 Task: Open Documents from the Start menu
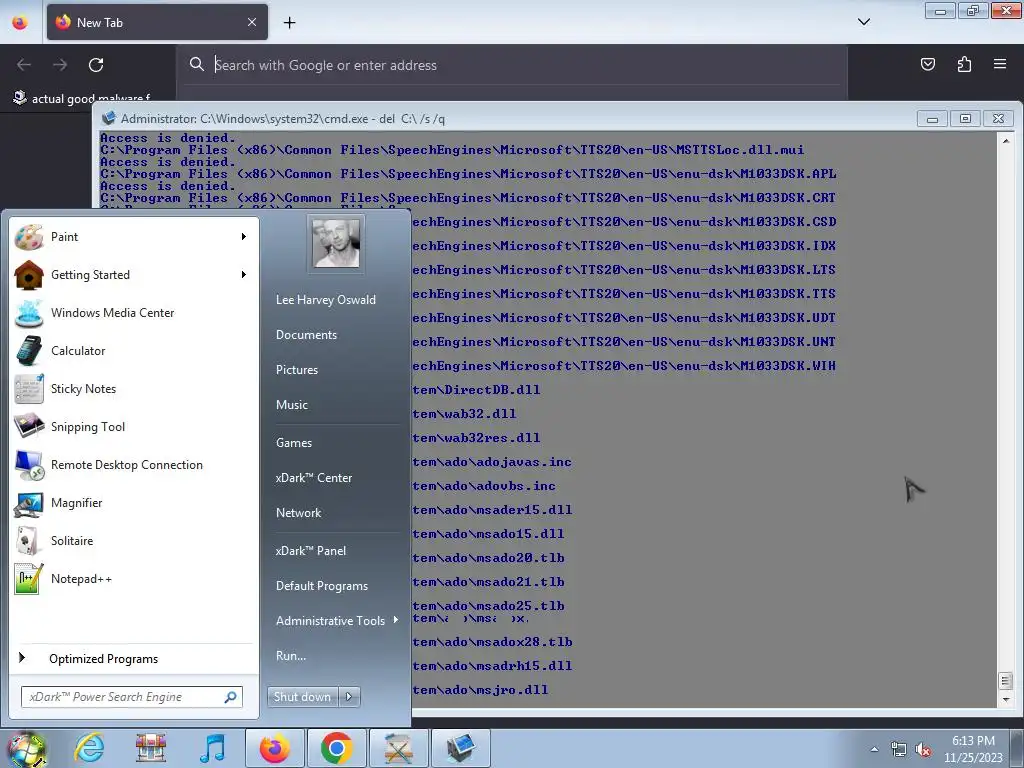pyautogui.click(x=306, y=334)
